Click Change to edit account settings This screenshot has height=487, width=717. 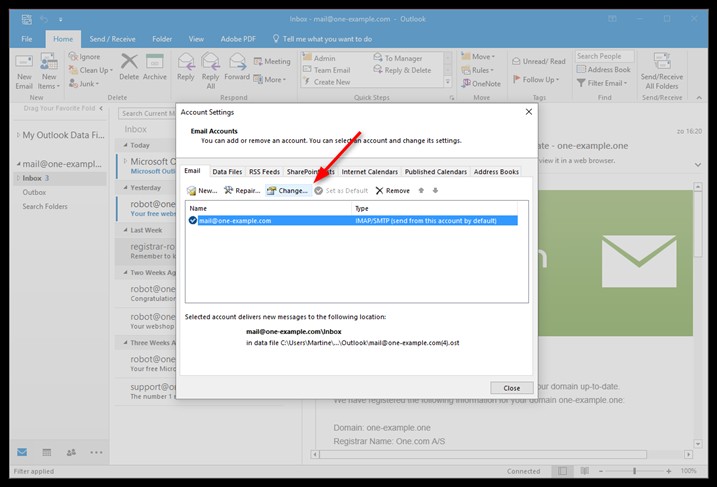pos(288,191)
